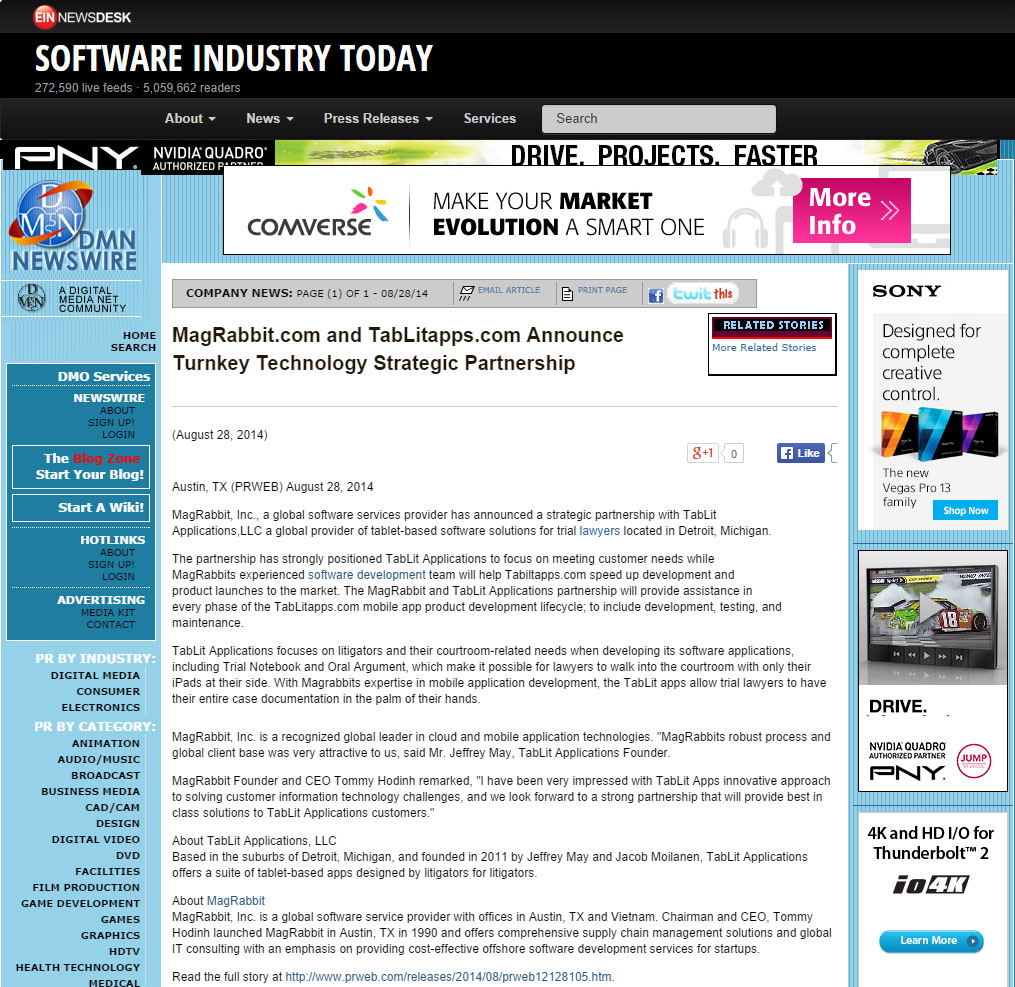Open the GAME DEVELOPMENT category

(80, 904)
